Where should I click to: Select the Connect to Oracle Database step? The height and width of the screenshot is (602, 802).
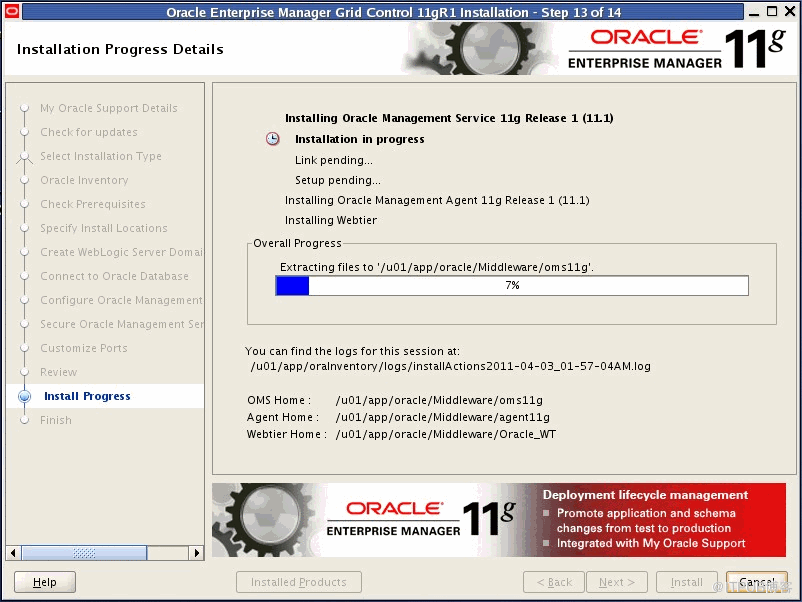click(115, 276)
